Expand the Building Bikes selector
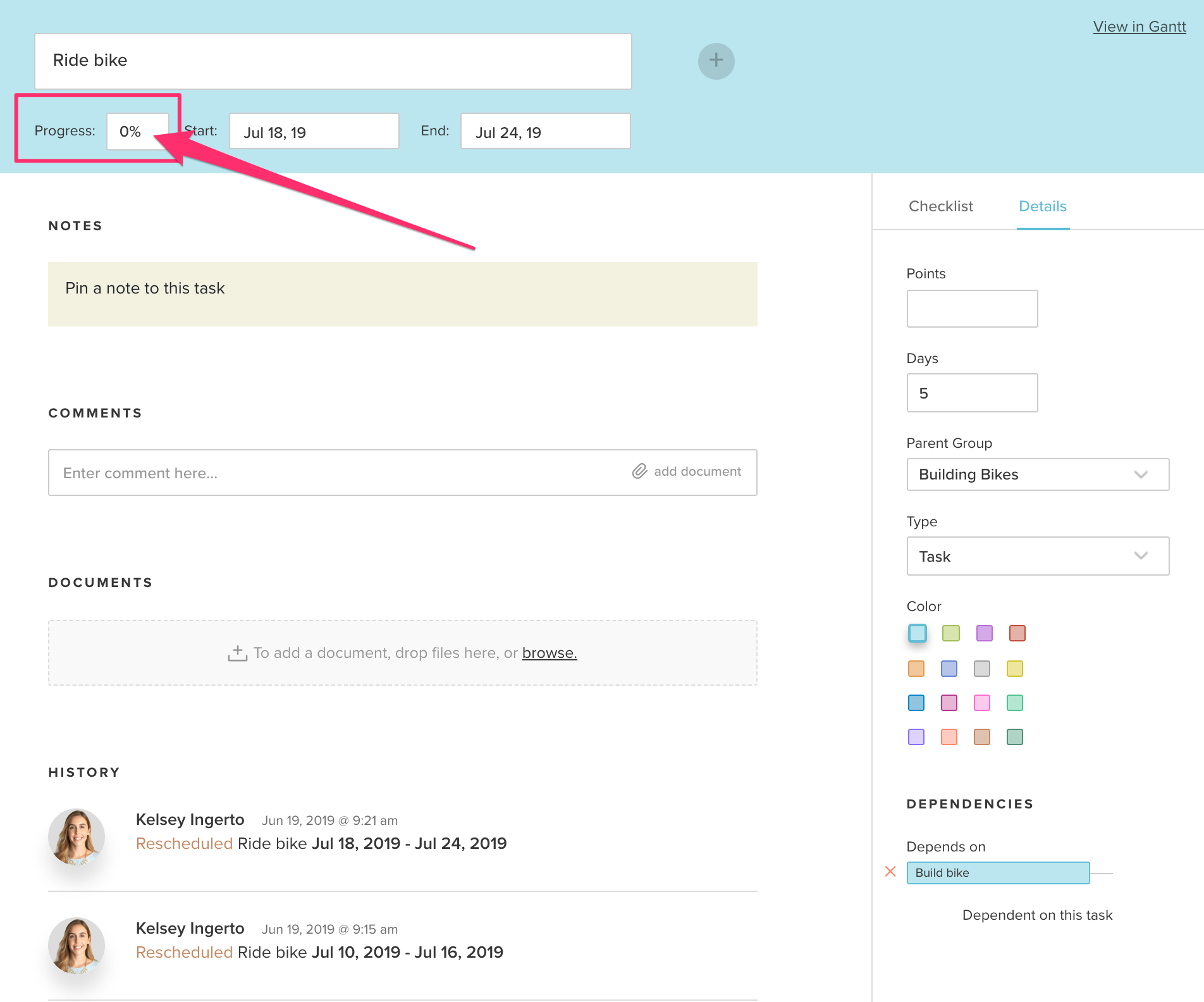Viewport: 1204px width, 1002px height. 1037,474
